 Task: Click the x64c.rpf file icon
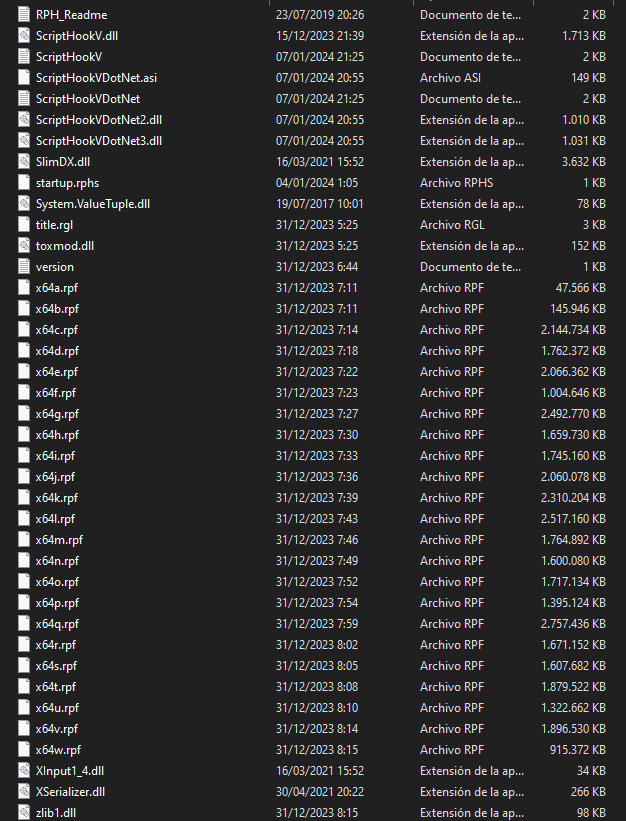tap(24, 330)
